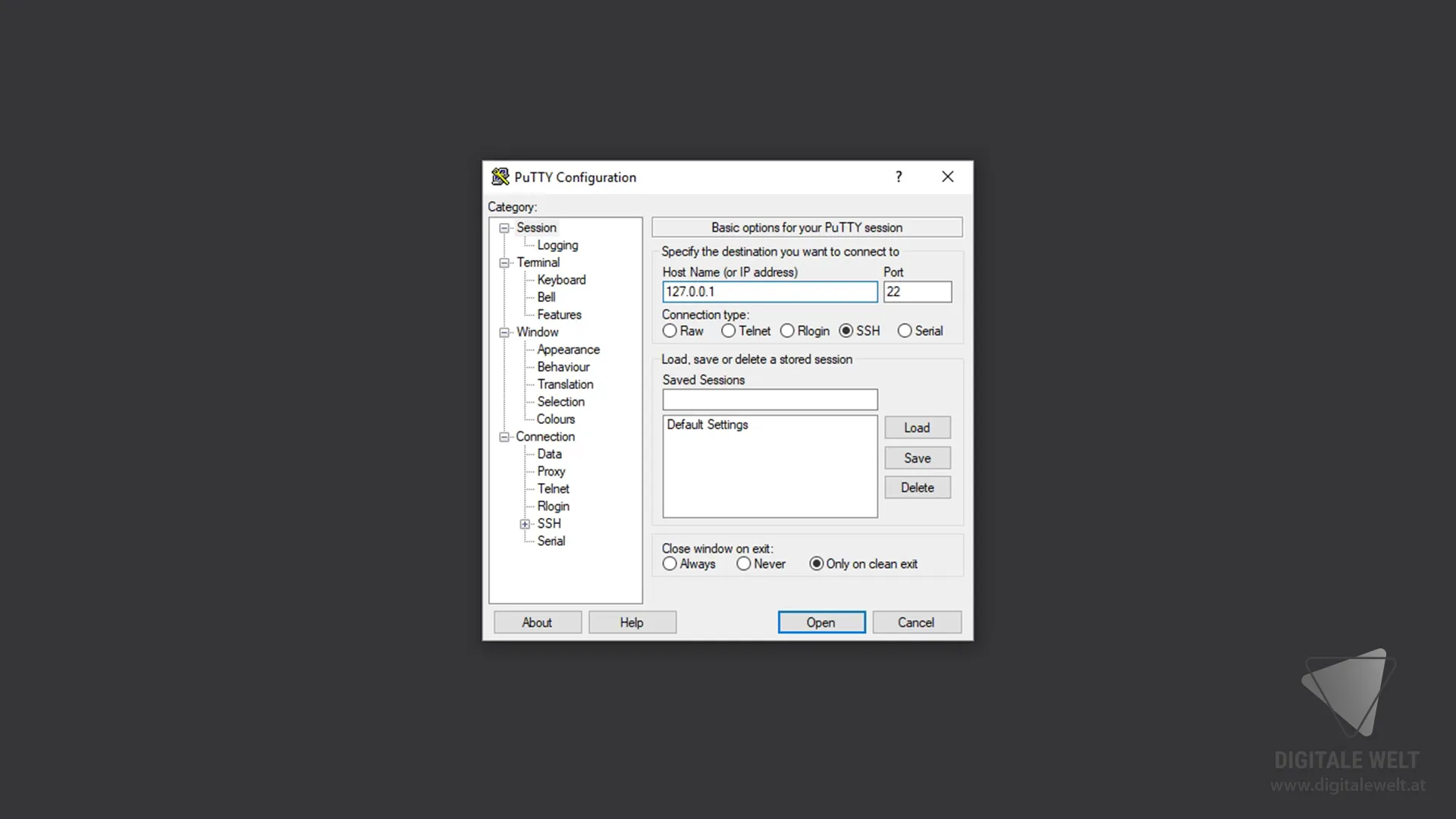
Task: Select the Rlogin connection type
Action: [805, 331]
